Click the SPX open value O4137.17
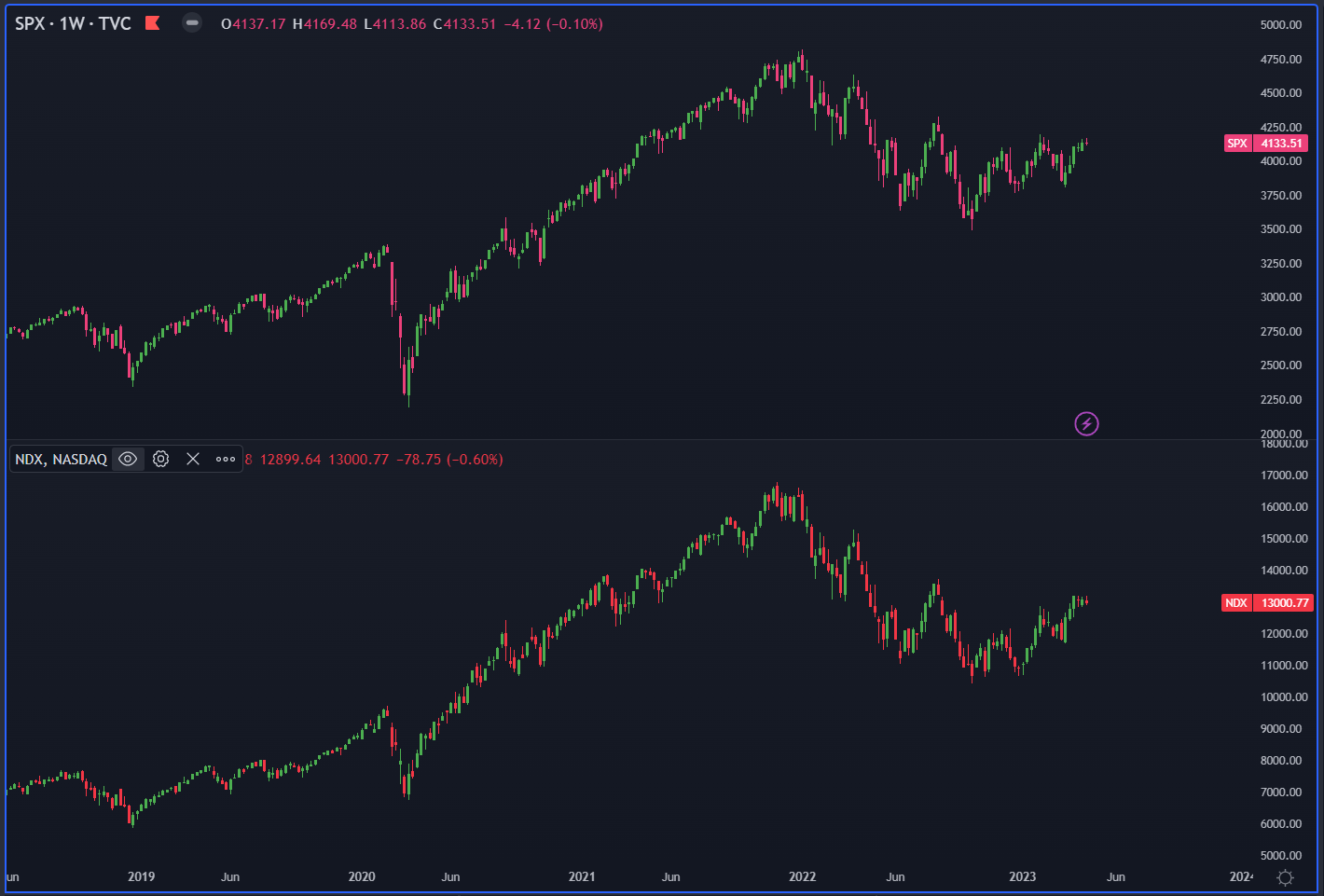The image size is (1324, 896). [253, 24]
